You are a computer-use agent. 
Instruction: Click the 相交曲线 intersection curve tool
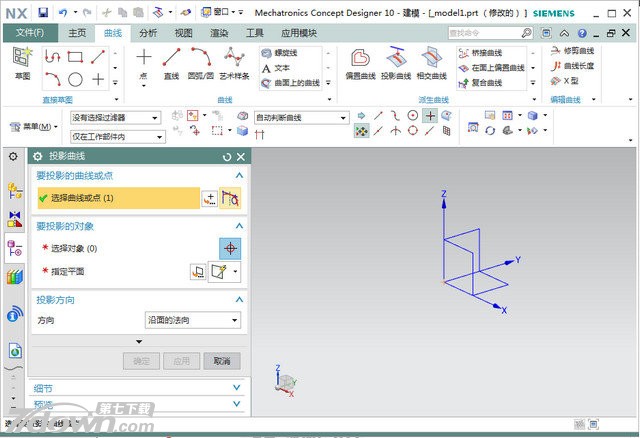[x=431, y=63]
